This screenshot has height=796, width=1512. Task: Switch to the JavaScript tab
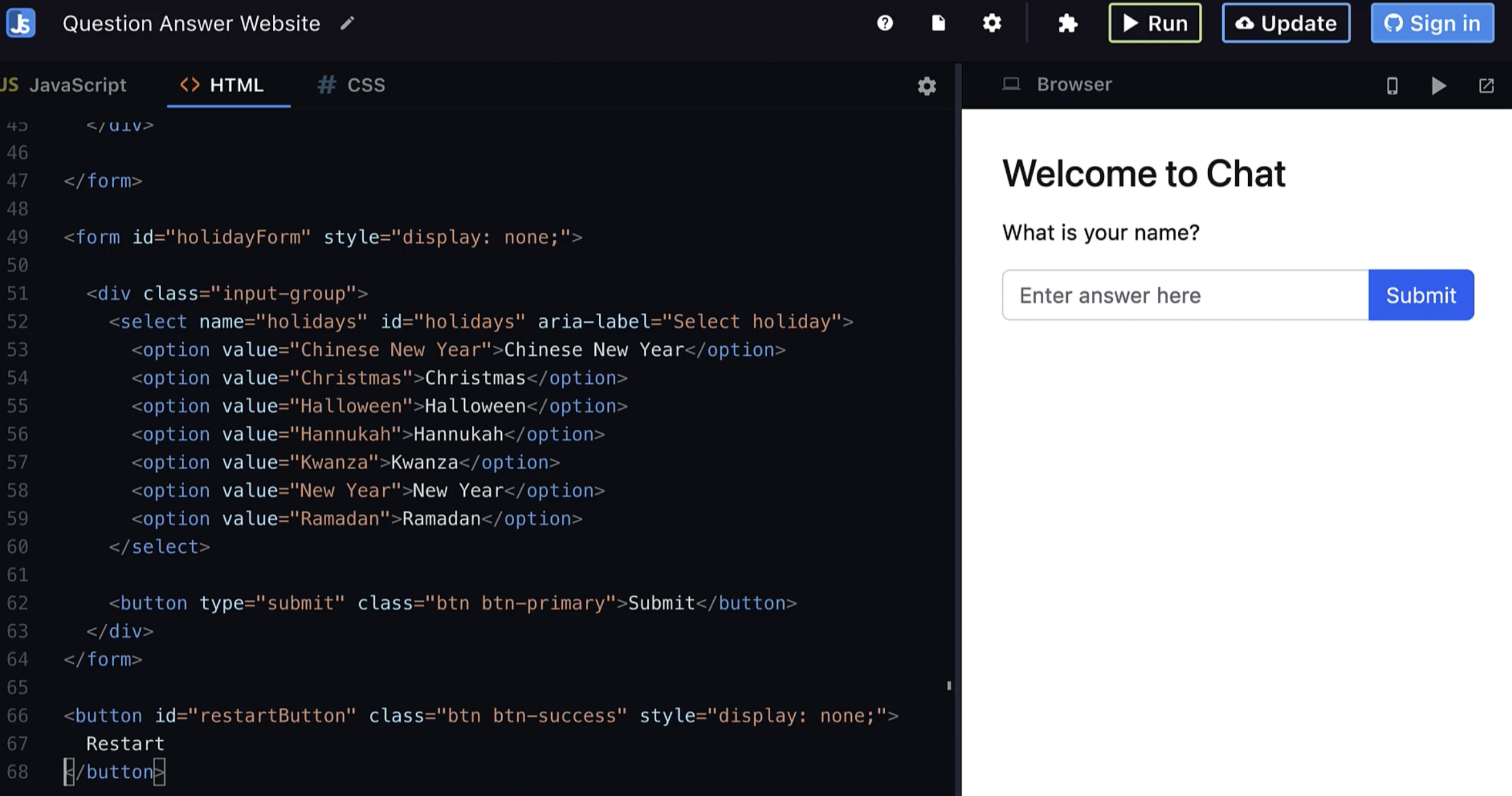pyautogui.click(x=64, y=85)
